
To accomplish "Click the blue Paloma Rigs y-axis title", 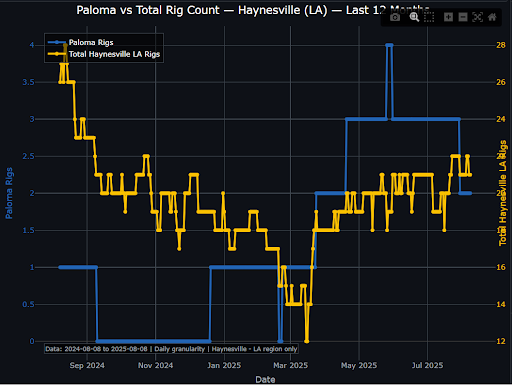I will coord(9,193).
